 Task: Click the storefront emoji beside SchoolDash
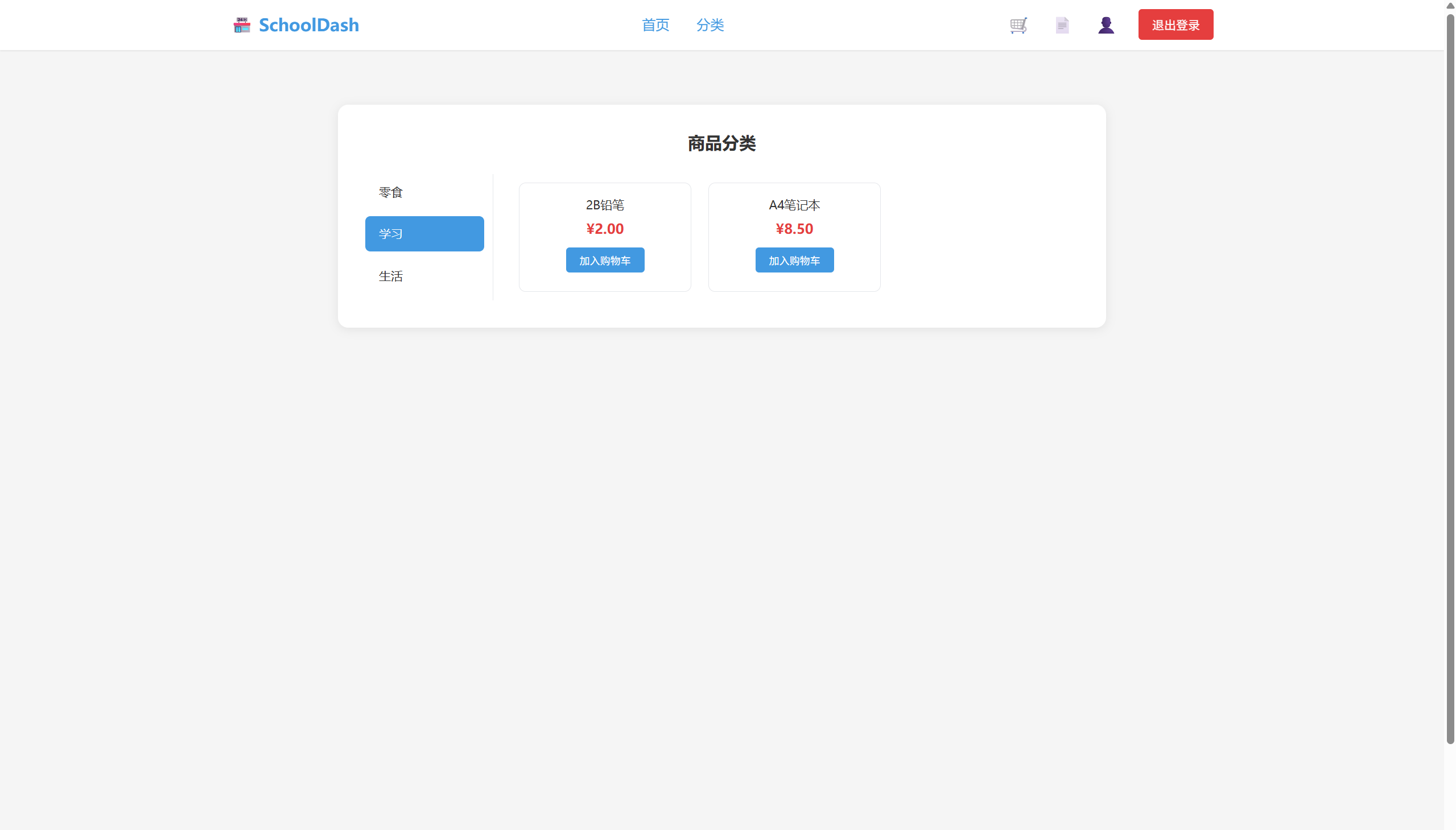241,24
